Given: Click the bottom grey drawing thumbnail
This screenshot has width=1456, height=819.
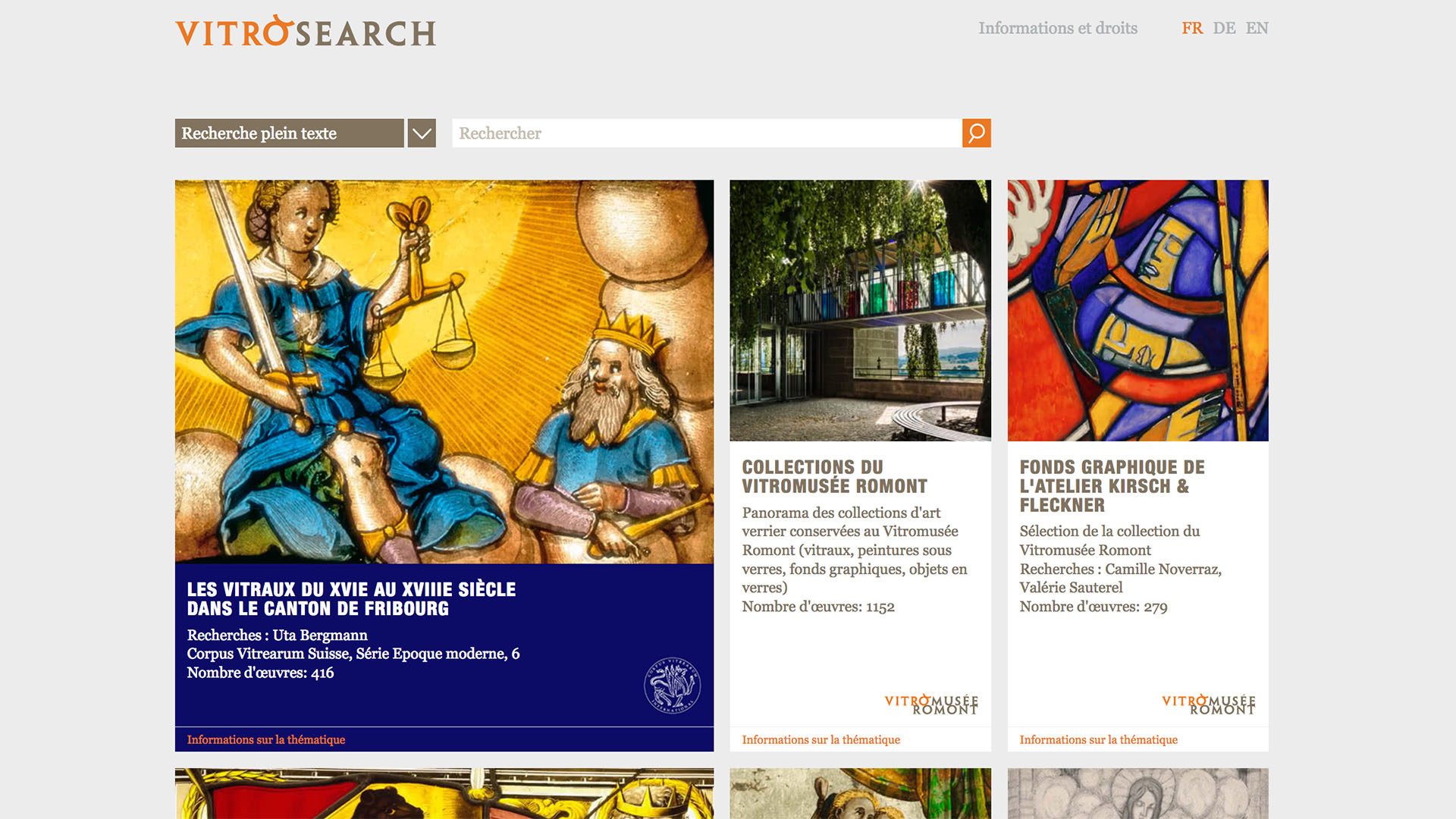Looking at the screenshot, I should pyautogui.click(x=1137, y=793).
